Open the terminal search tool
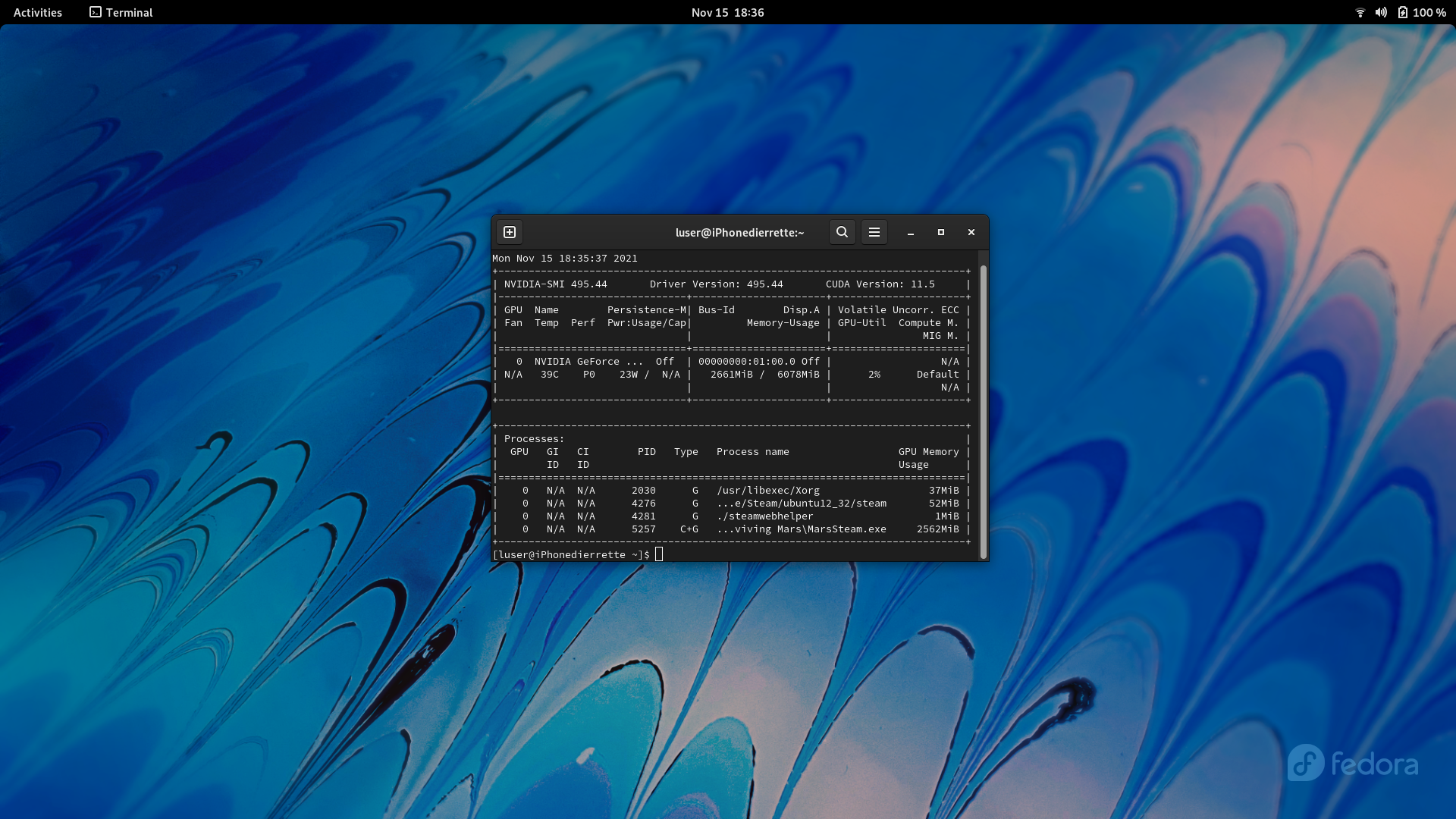 click(842, 232)
